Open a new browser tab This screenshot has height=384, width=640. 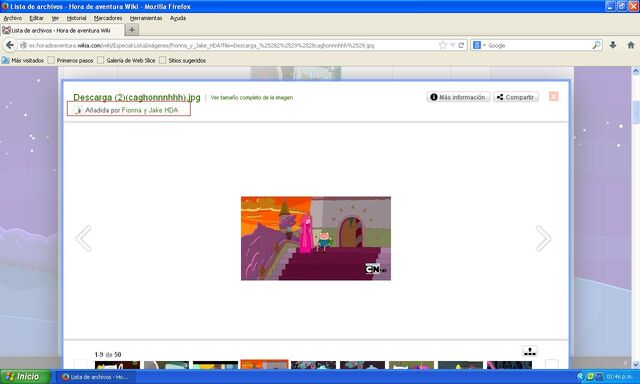[x=132, y=30]
